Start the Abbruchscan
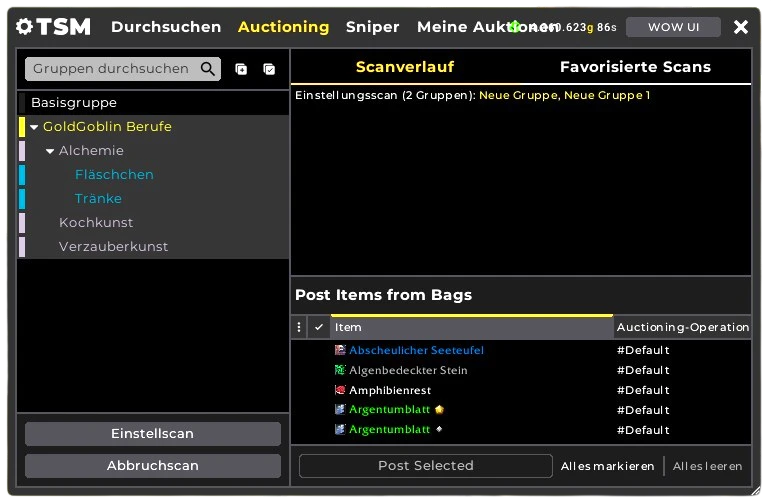Viewport: 771px width, 504px height. tap(153, 466)
